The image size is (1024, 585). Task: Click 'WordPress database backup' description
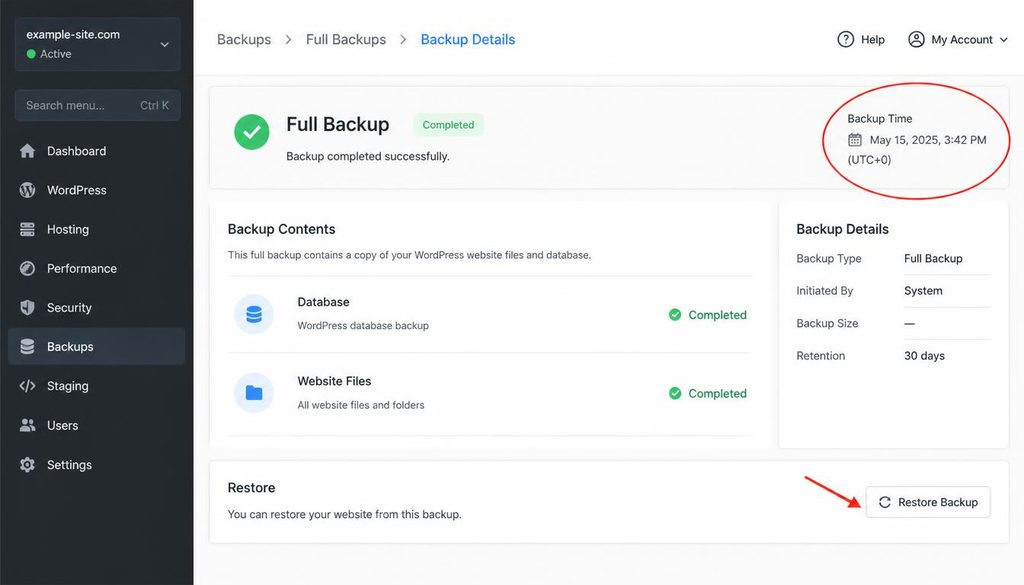point(363,325)
